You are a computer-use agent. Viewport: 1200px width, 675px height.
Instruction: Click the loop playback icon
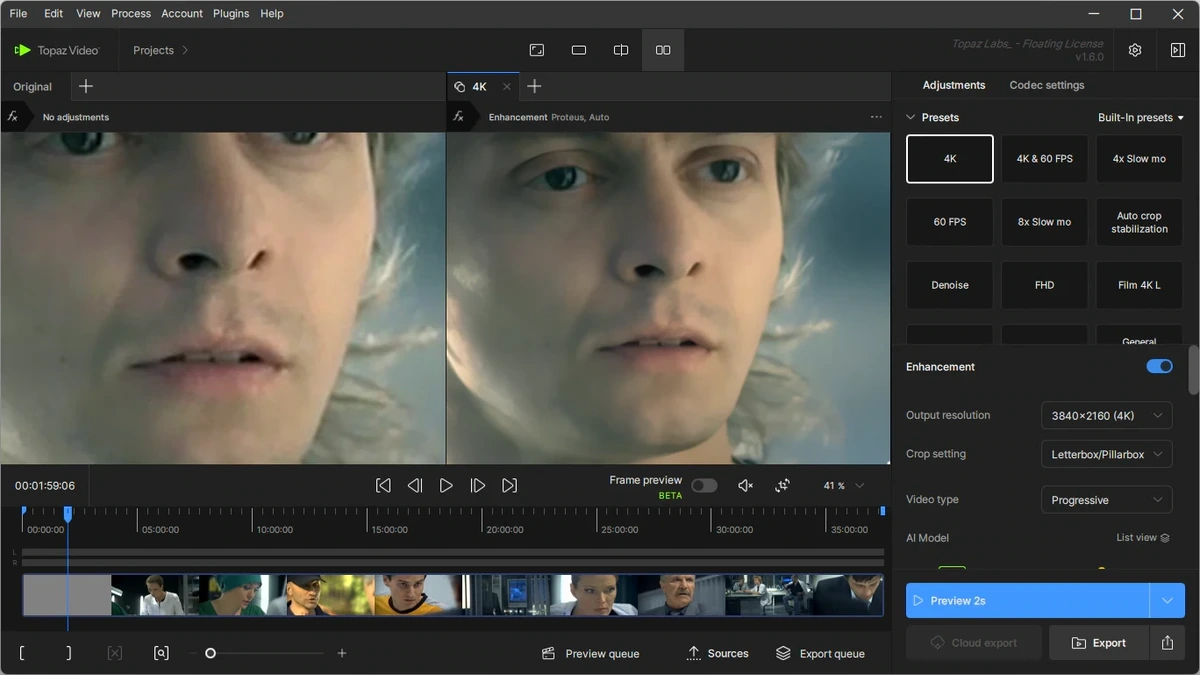(x=783, y=485)
